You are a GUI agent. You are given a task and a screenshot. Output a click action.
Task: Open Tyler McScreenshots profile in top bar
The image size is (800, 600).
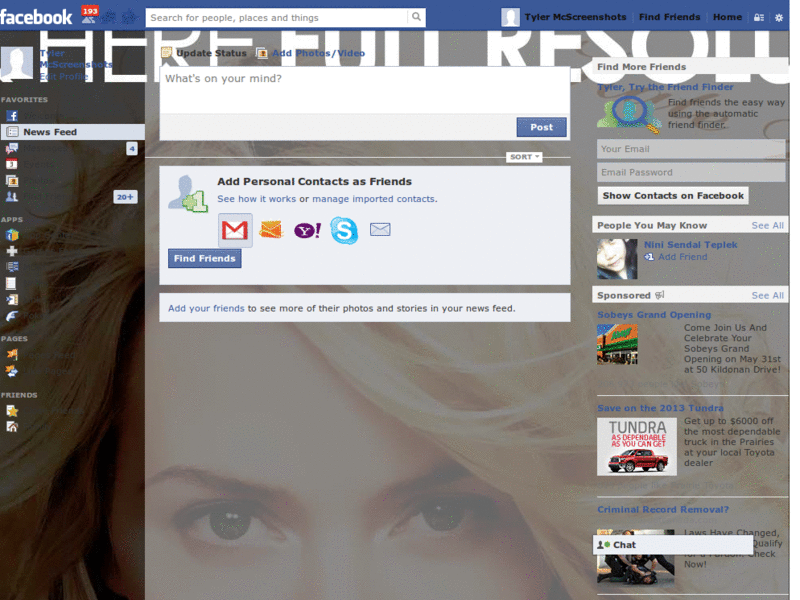[x=563, y=17]
